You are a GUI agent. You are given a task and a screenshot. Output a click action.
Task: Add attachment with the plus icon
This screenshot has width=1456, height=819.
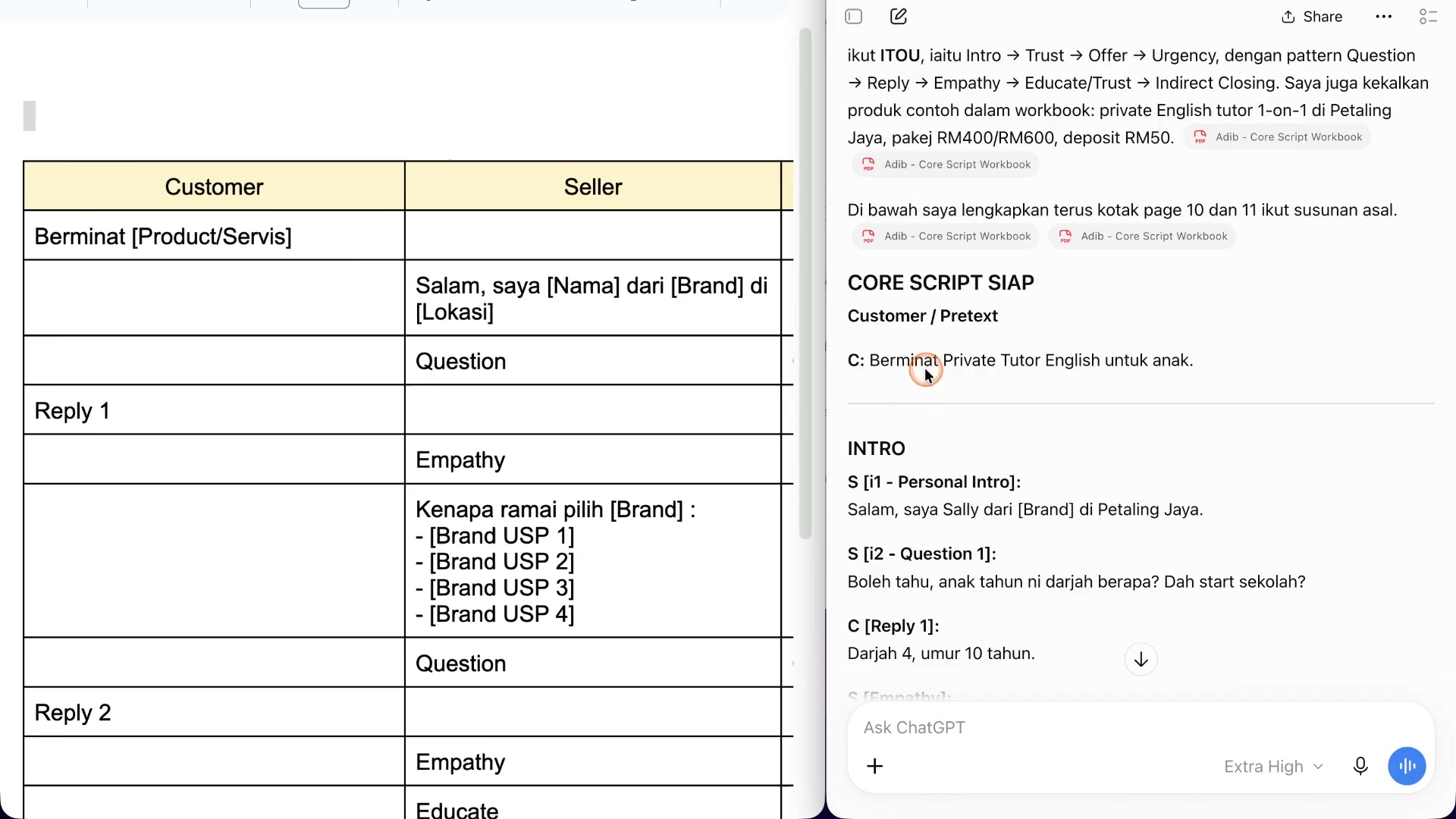click(x=875, y=767)
